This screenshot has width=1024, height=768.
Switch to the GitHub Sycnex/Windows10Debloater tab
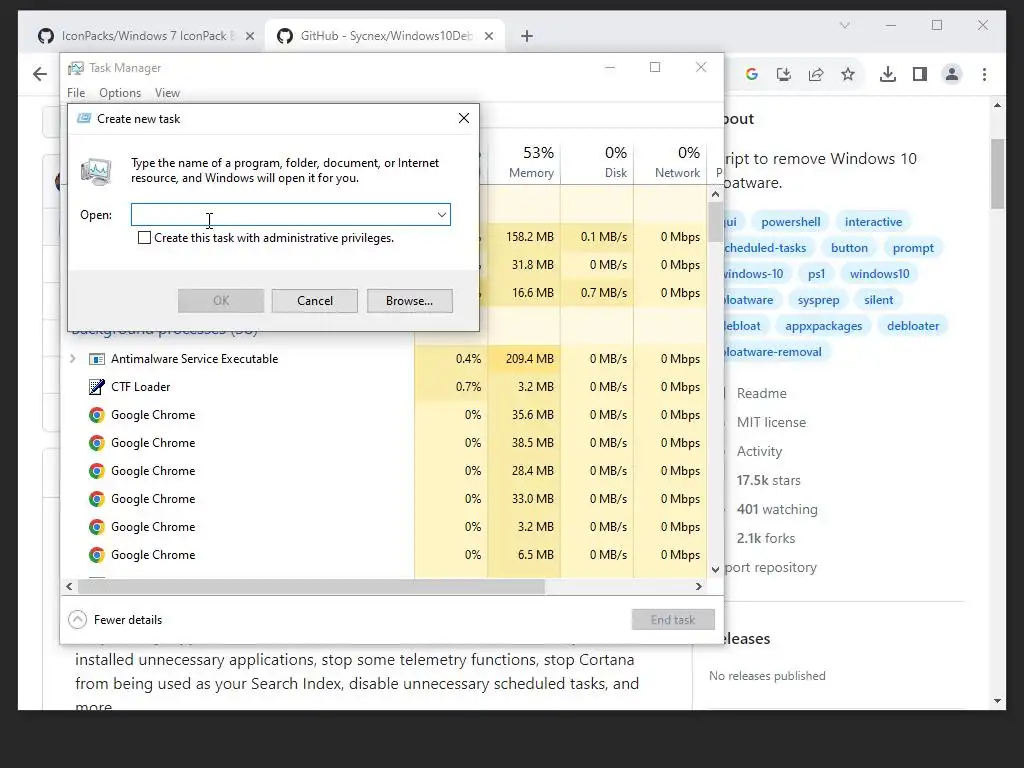(x=385, y=36)
